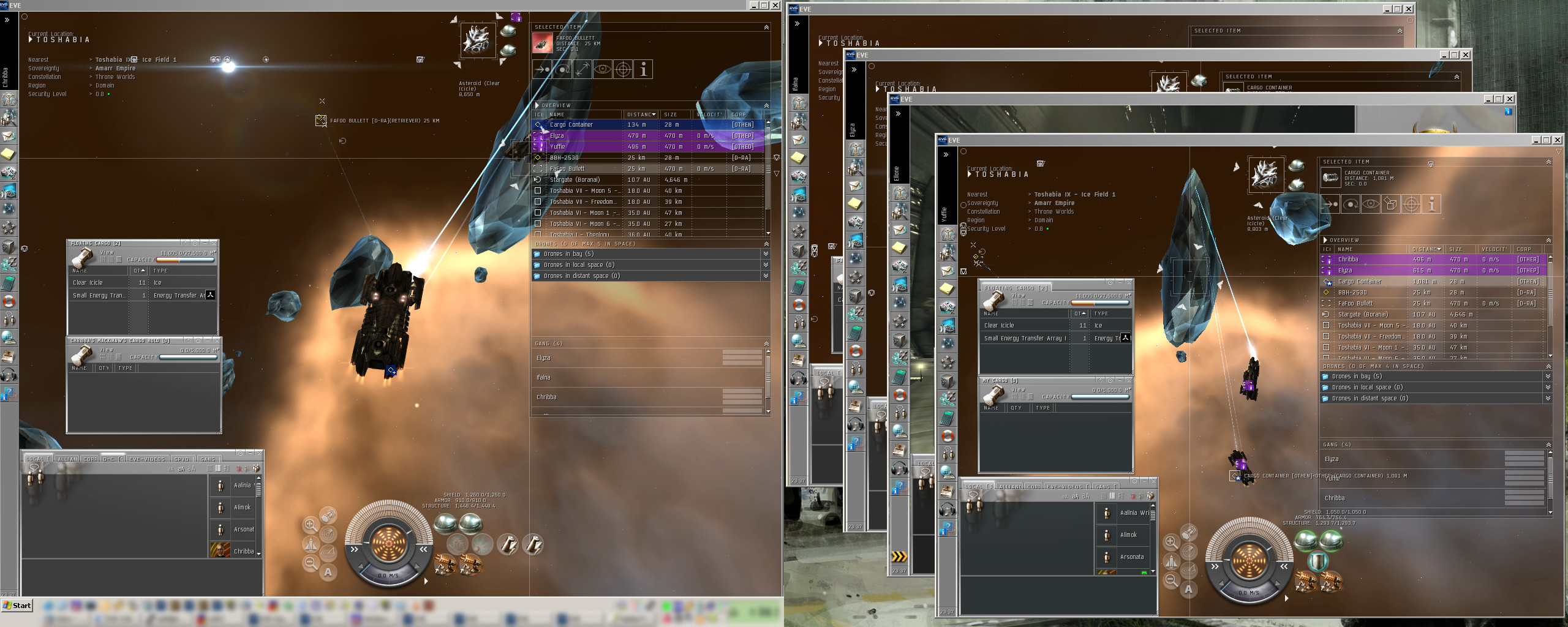
Task: Click Mackinaw cargo hold capacity bar
Action: point(189,357)
